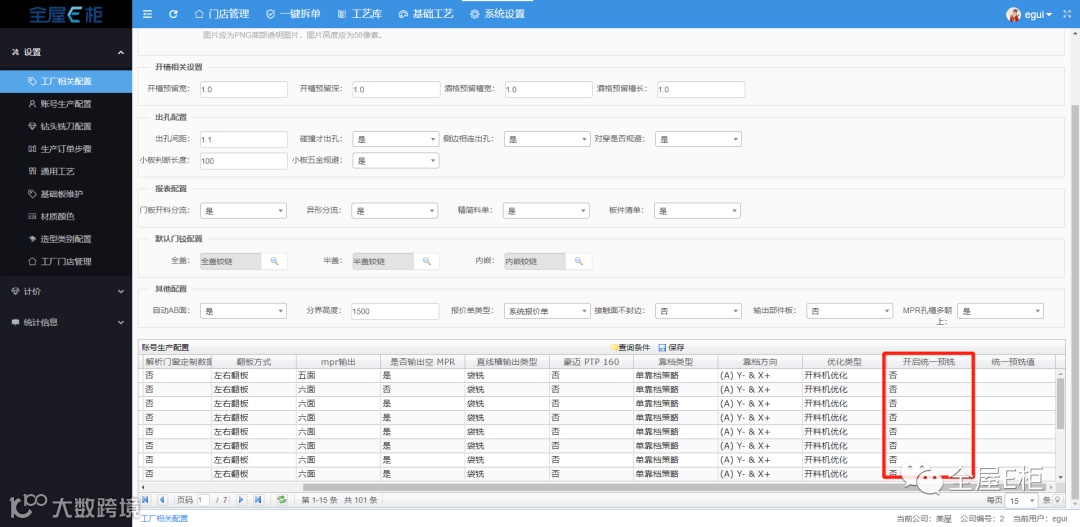The image size is (1080, 527).
Task: Click the table's vertical scrollbar thumb
Action: tap(1061, 403)
